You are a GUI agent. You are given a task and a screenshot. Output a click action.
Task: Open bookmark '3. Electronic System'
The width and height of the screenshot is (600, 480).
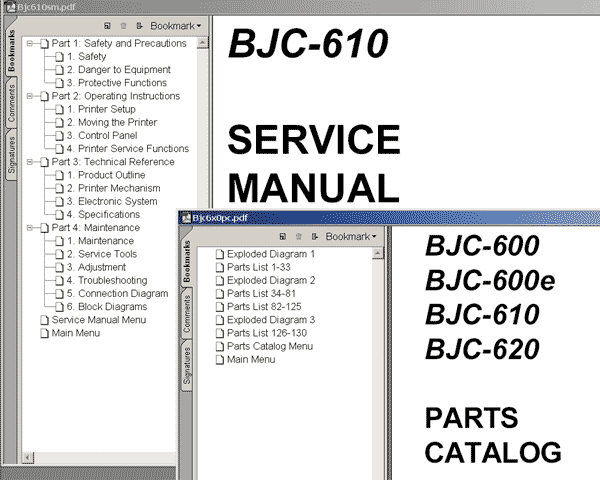[x=112, y=201]
